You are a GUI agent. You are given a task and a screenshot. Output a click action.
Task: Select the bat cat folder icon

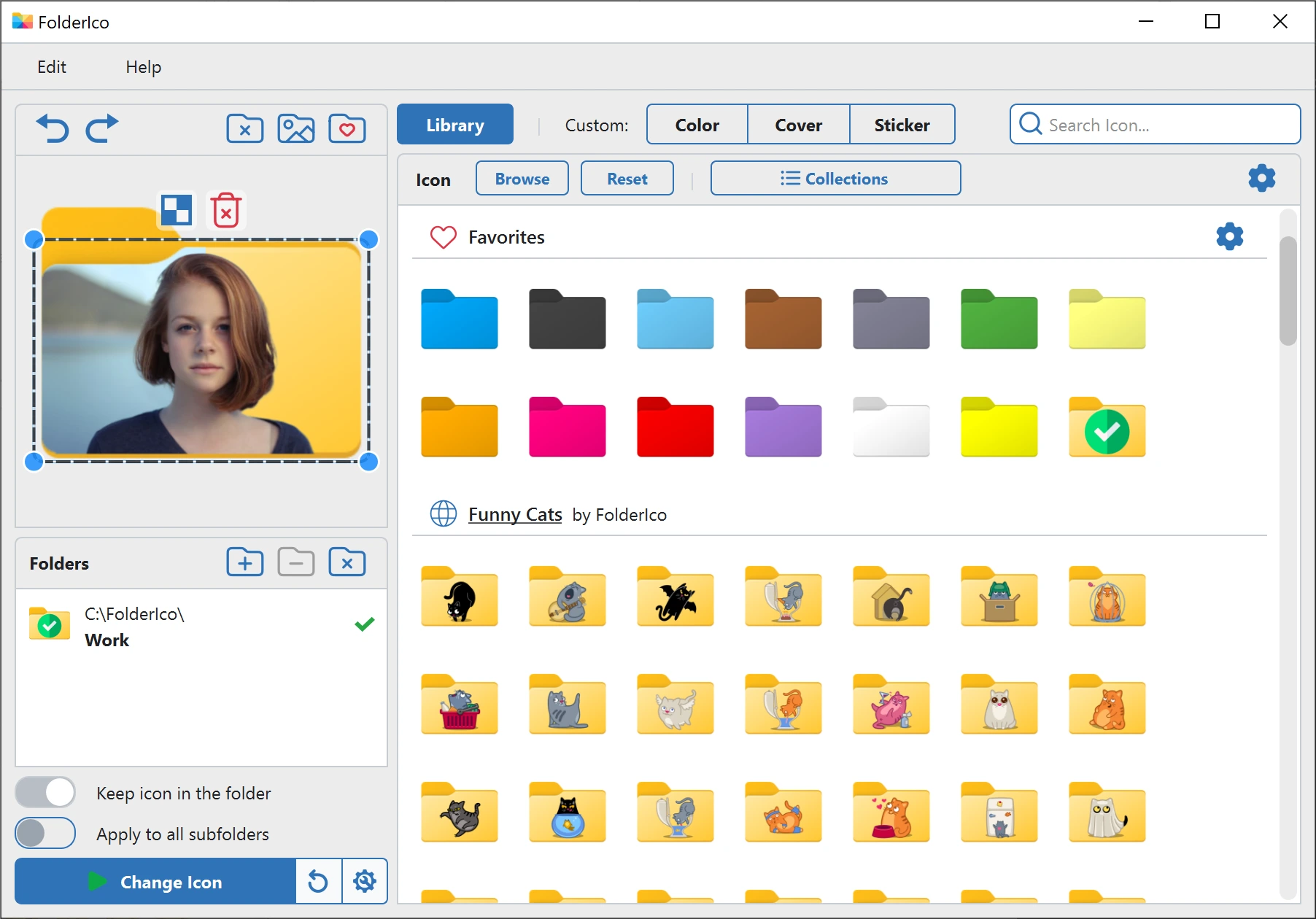coord(676,597)
